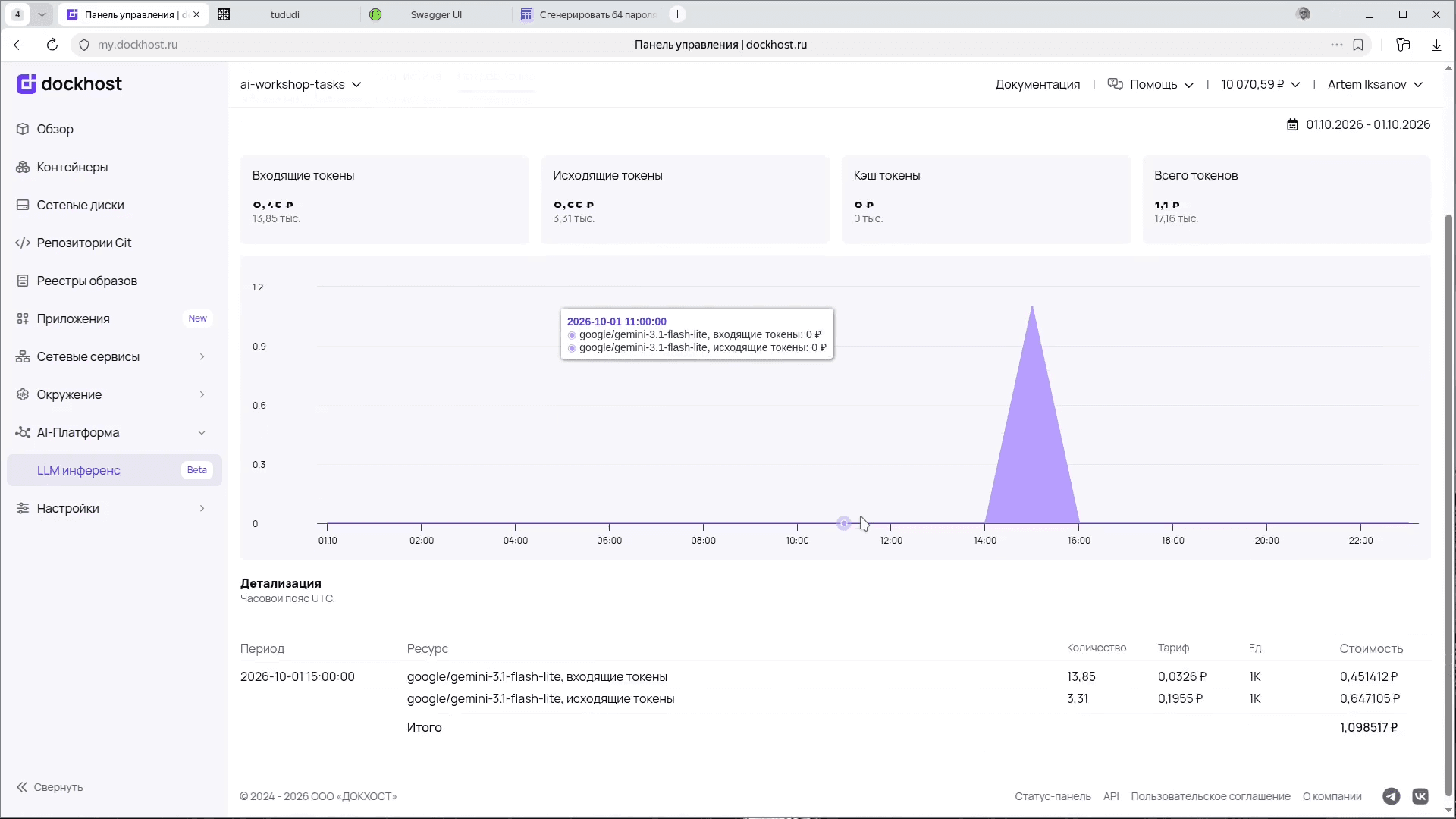The width and height of the screenshot is (1456, 819).
Task: Open Репозитории Git page
Action: pos(84,243)
